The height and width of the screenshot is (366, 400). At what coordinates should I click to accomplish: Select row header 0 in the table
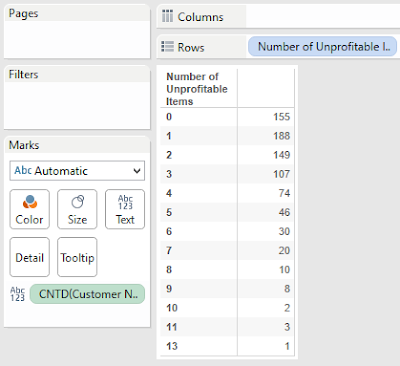(x=169, y=117)
